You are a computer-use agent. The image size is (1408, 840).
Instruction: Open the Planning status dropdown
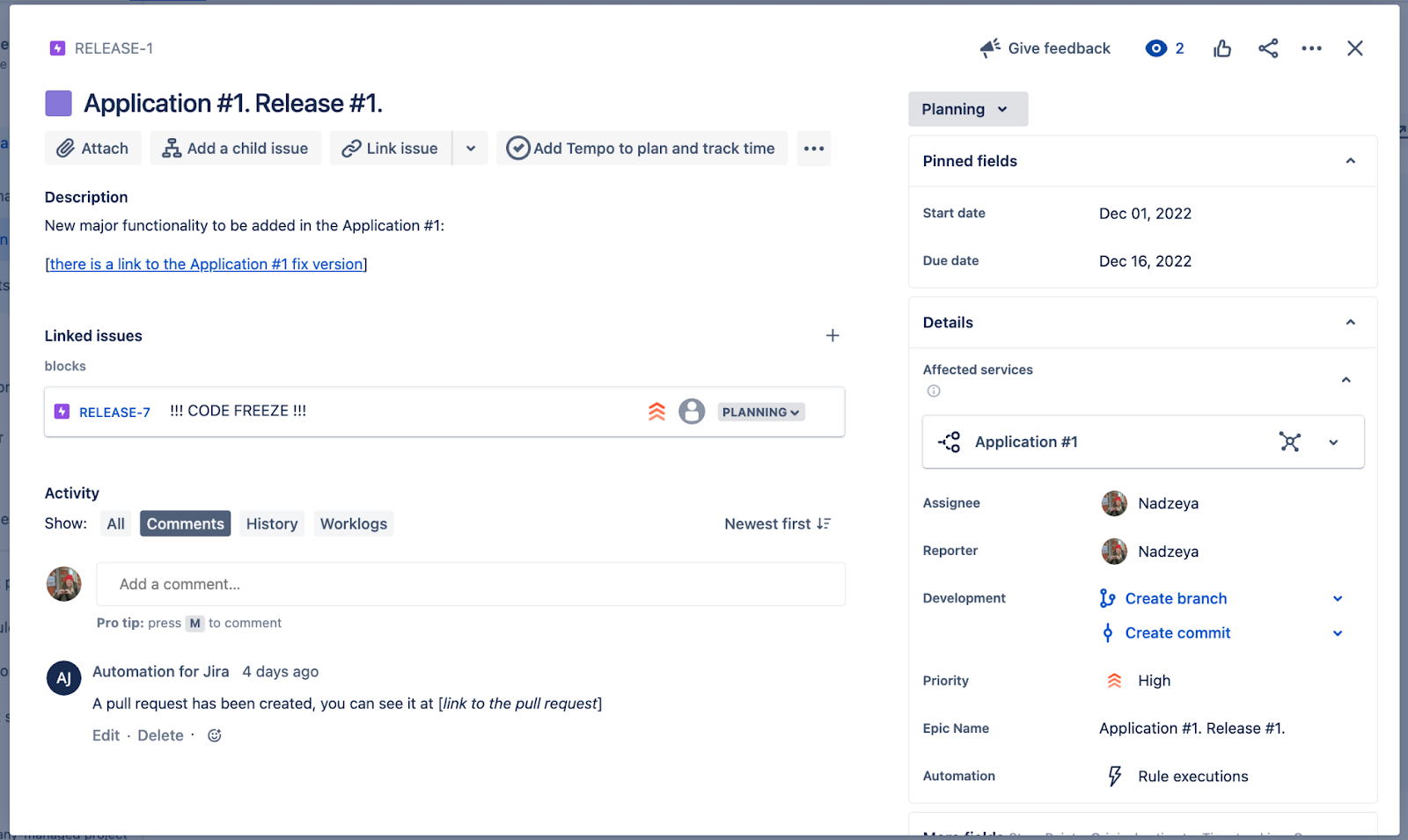coord(967,109)
